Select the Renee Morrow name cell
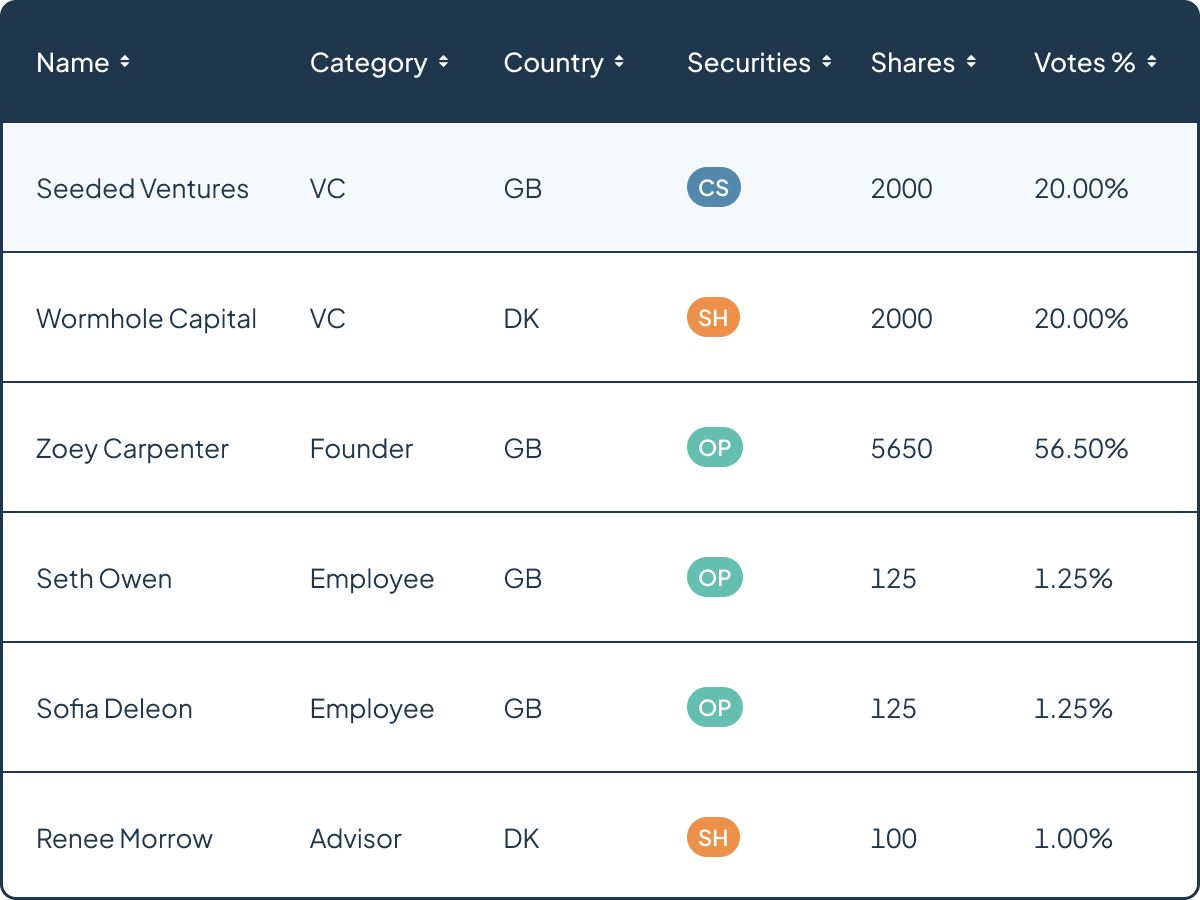Screen dimensions: 1200x900 [x=125, y=839]
